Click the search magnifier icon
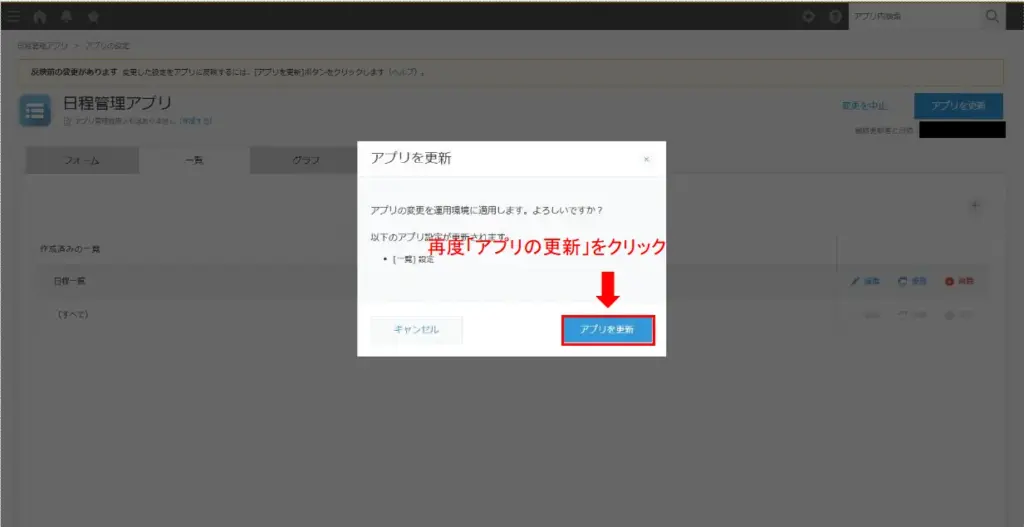Viewport: 1024px width, 527px height. (992, 17)
